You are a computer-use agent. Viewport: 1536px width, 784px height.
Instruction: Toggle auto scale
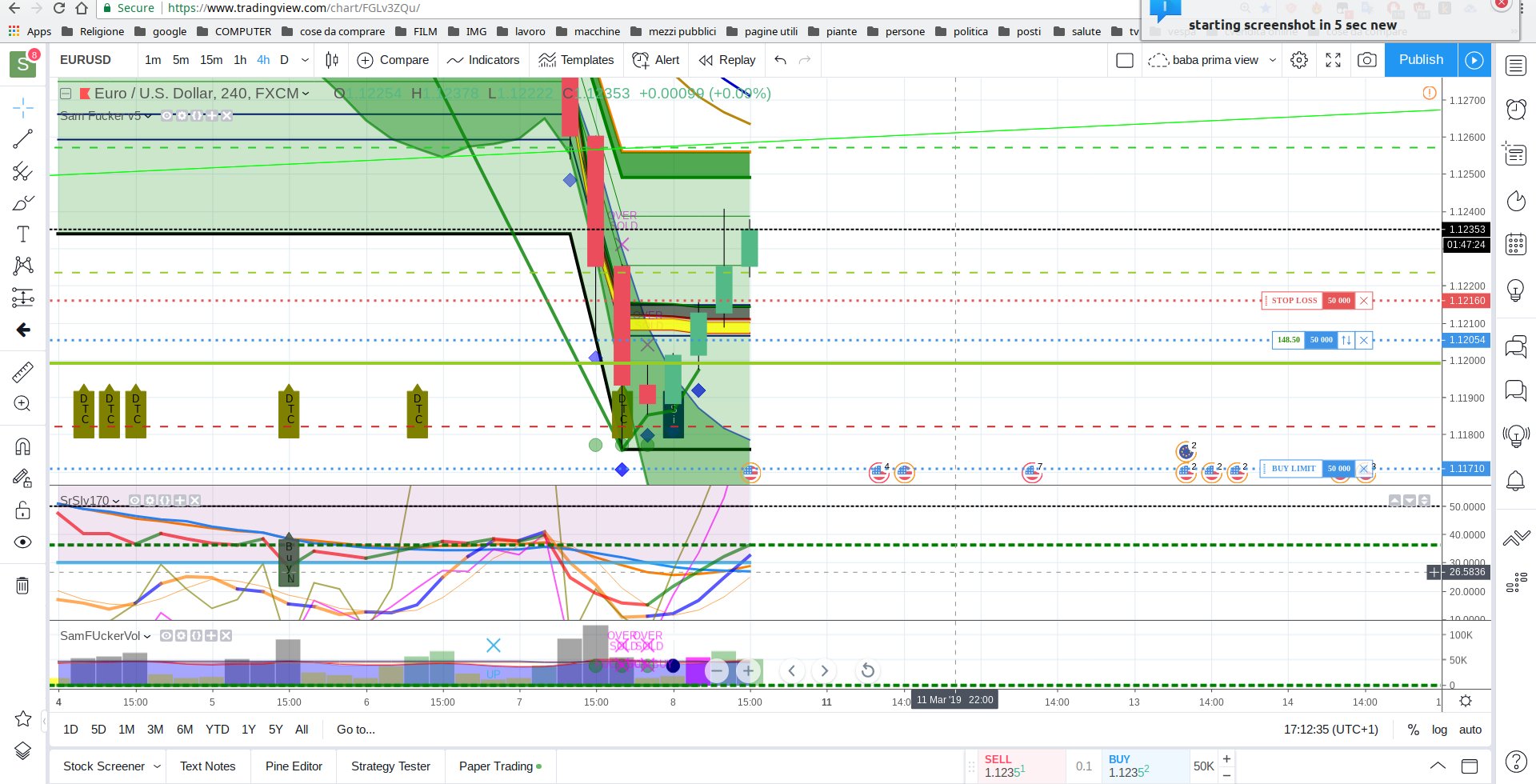point(1470,730)
